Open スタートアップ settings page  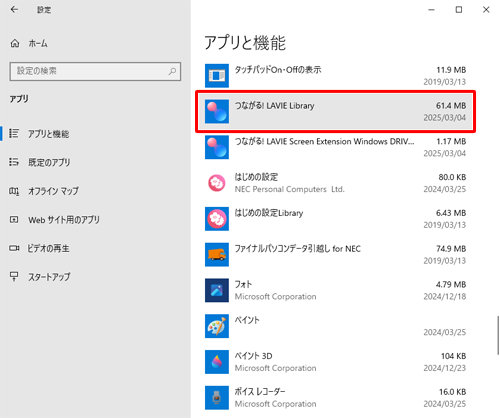[49, 277]
